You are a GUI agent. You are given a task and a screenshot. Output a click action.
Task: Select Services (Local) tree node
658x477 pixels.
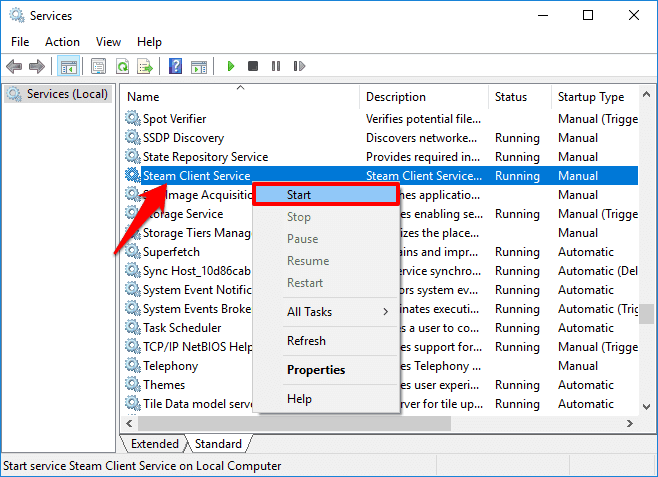click(58, 94)
